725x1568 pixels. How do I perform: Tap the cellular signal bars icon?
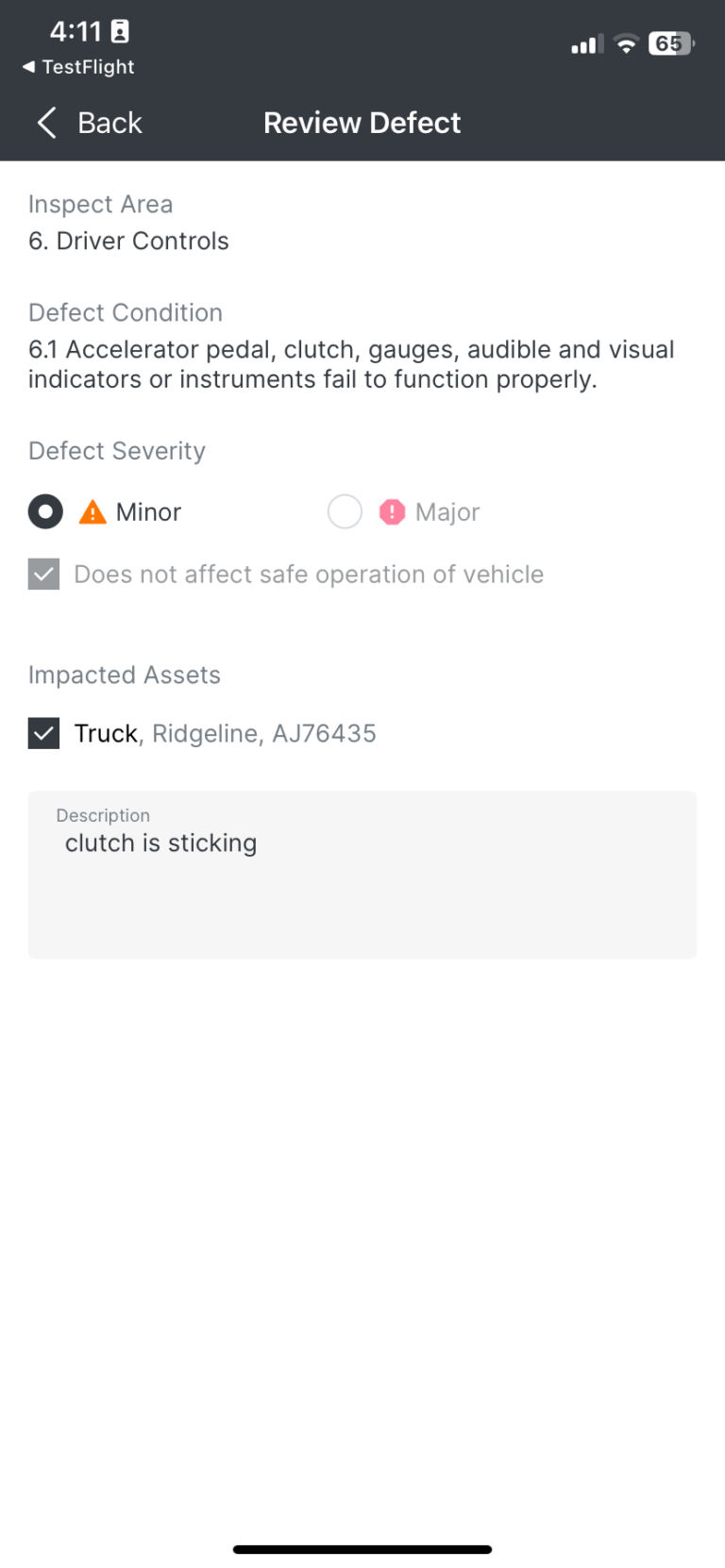tap(587, 44)
